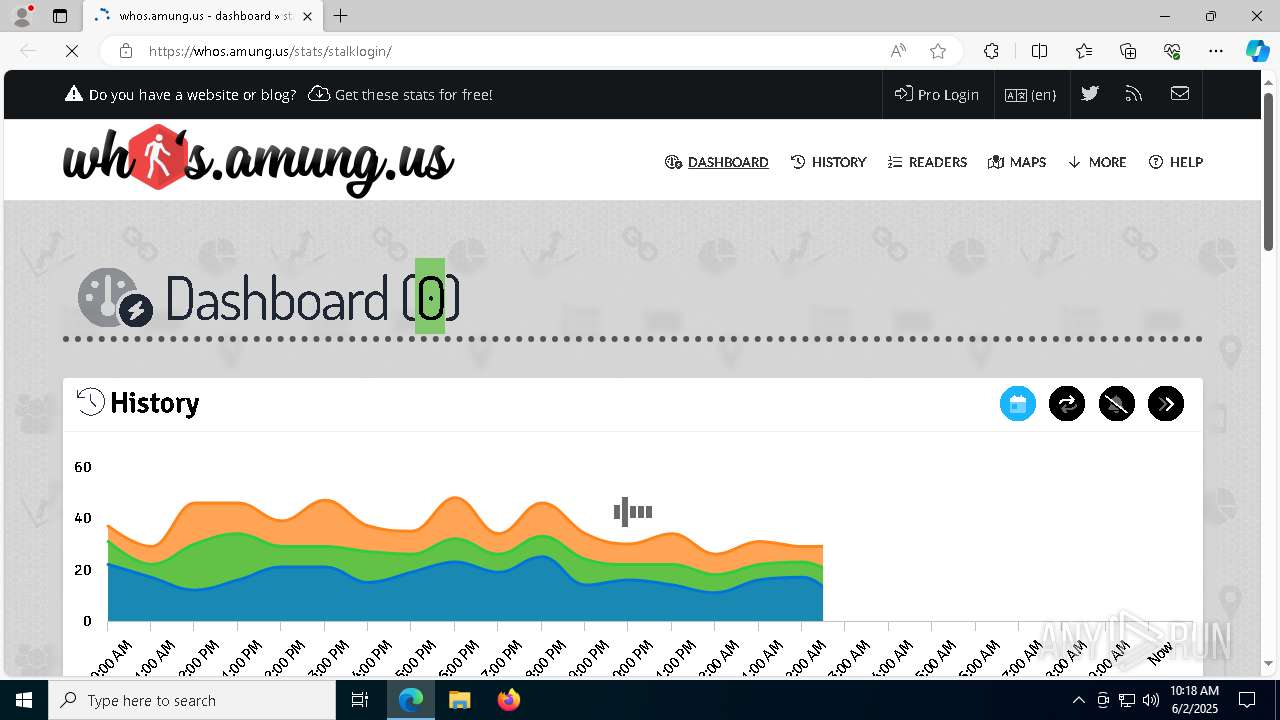1280x720 pixels.
Task: Open a new browser tab
Action: coord(341,16)
